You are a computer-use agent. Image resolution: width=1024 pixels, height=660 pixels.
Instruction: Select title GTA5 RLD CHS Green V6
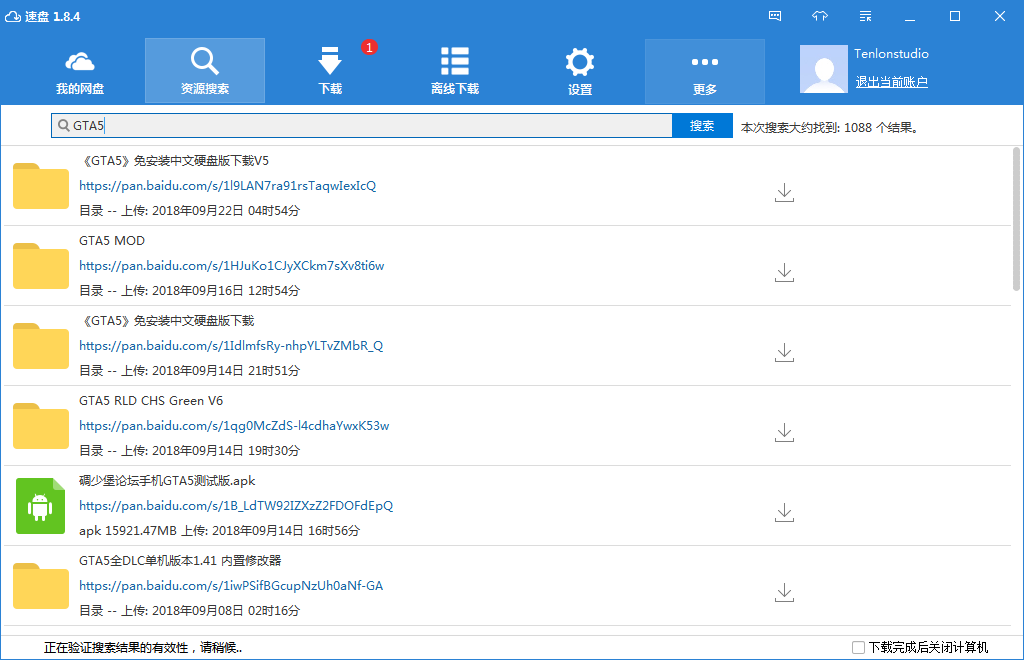pos(151,401)
